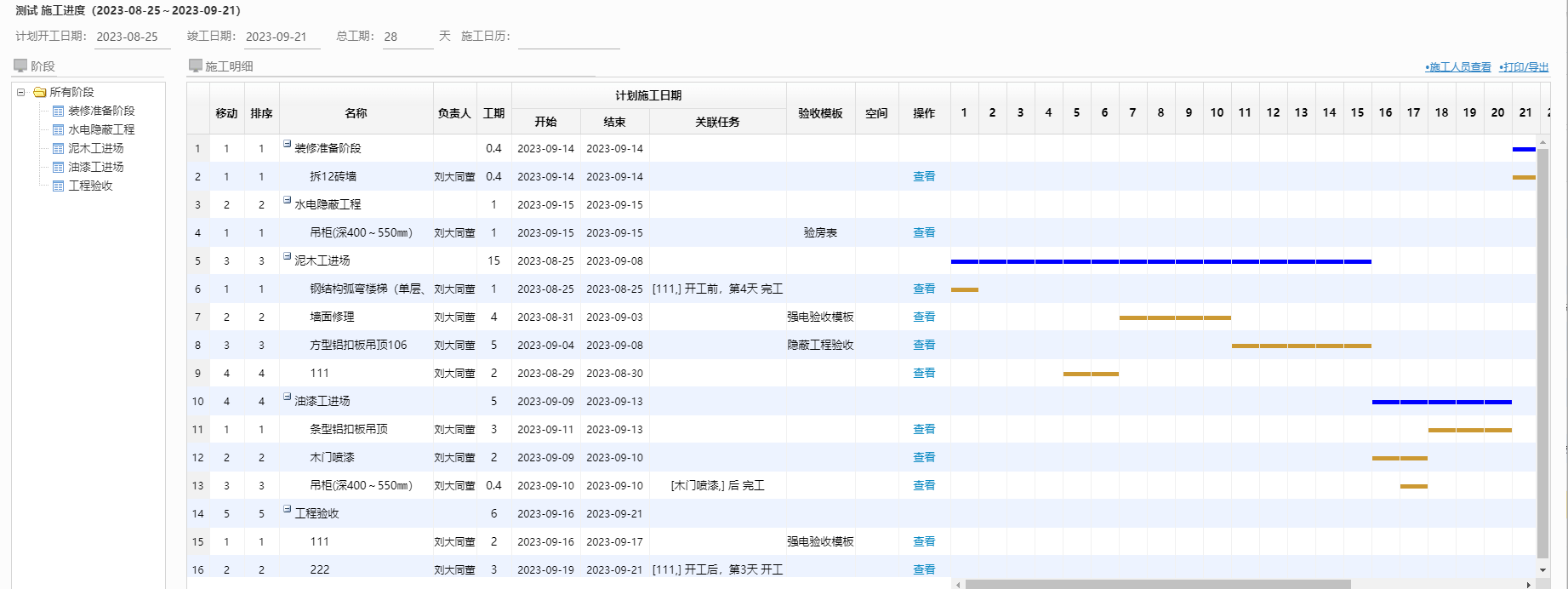The image size is (1568, 589).
Task: Click the table icon beside 工程验收 in tree
Action: 58,186
